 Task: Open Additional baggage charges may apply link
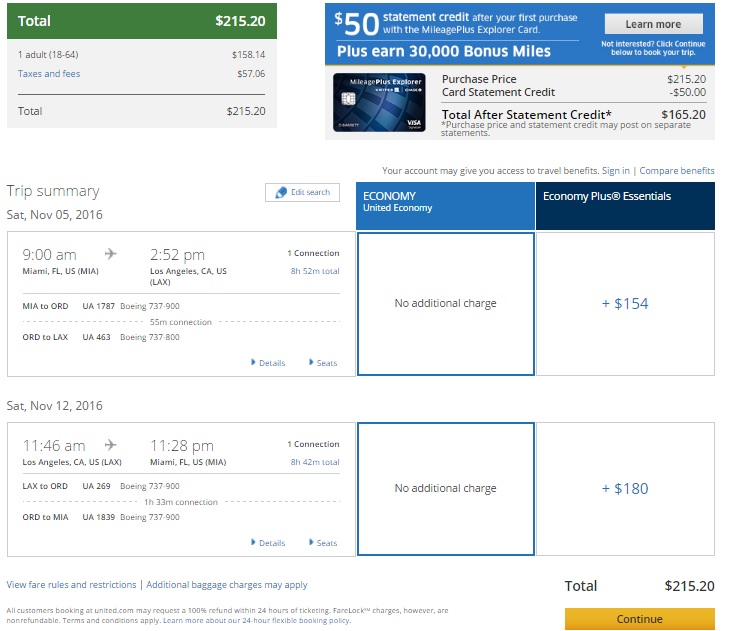pos(227,585)
